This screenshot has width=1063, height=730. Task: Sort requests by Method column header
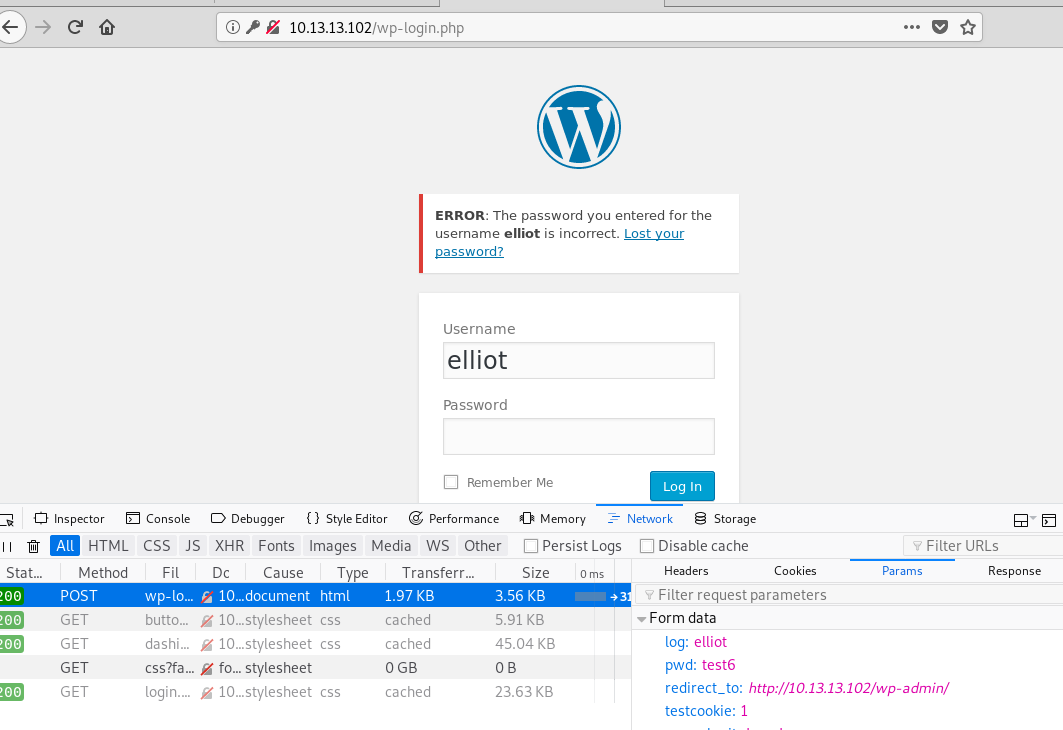[x=102, y=573]
